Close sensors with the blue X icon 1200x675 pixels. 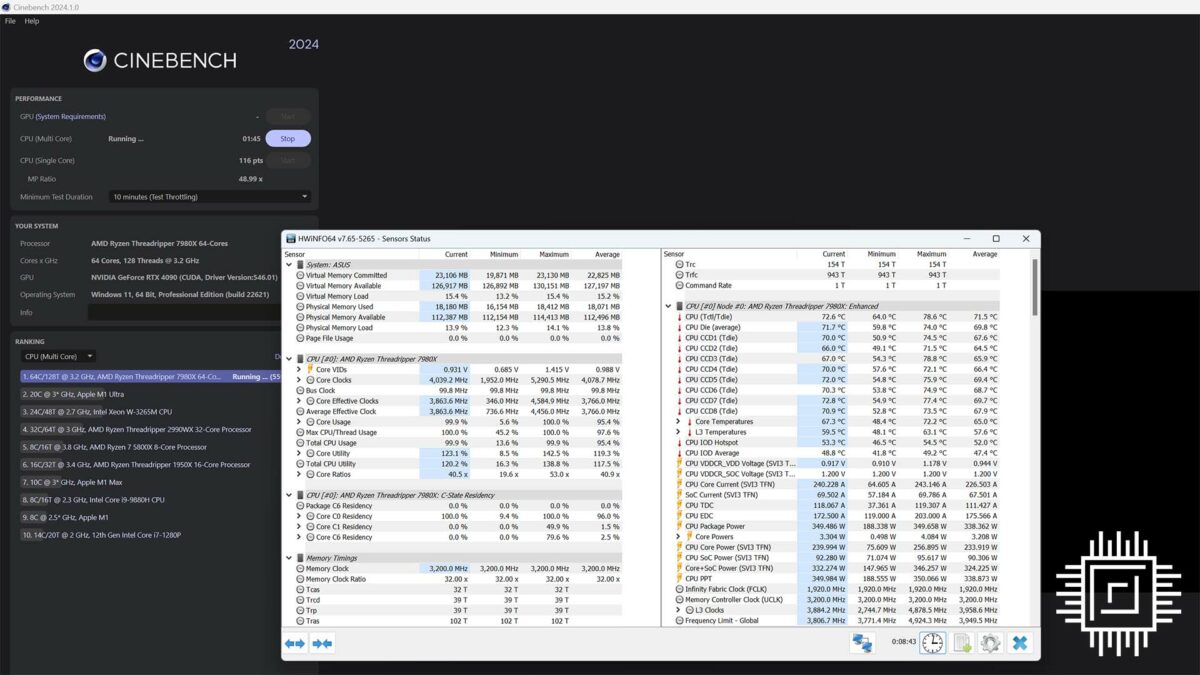[1019, 643]
